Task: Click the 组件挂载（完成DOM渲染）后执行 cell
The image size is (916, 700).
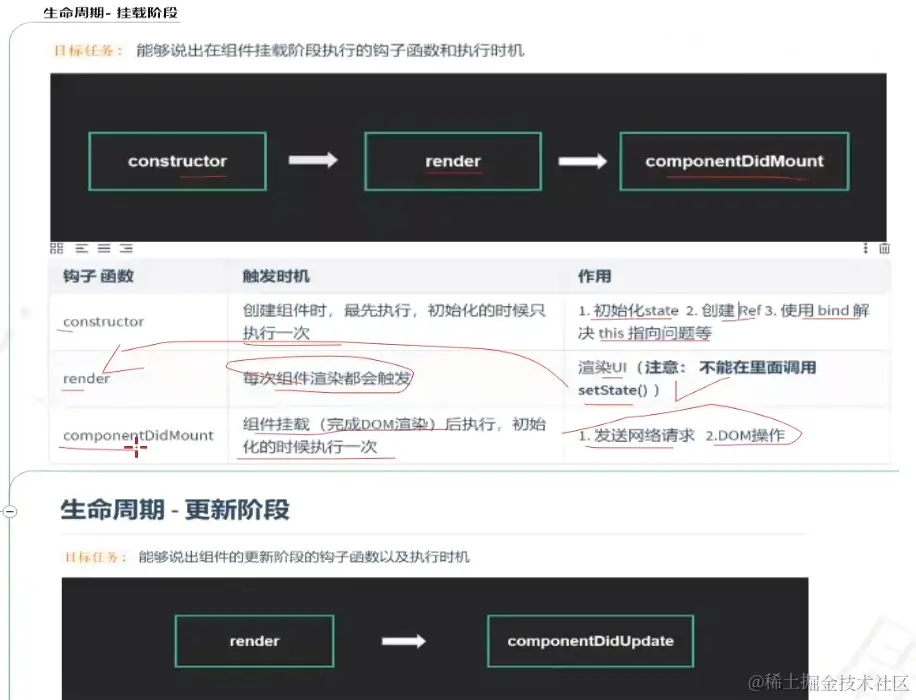Action: (x=396, y=436)
